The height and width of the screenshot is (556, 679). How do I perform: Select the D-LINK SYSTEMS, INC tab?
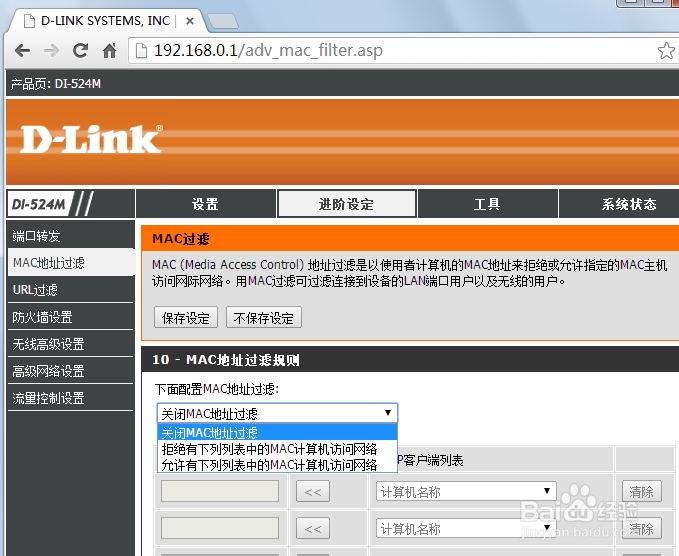(x=105, y=21)
